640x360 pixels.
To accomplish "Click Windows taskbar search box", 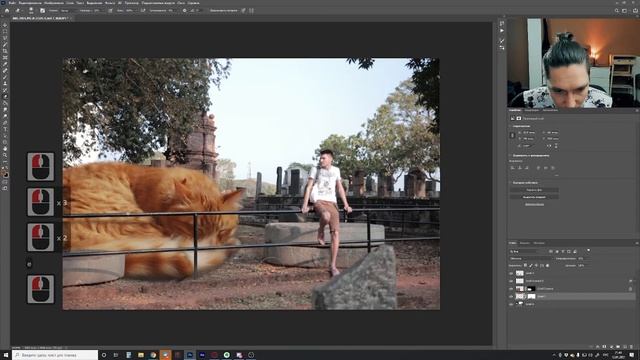I will point(55,355).
